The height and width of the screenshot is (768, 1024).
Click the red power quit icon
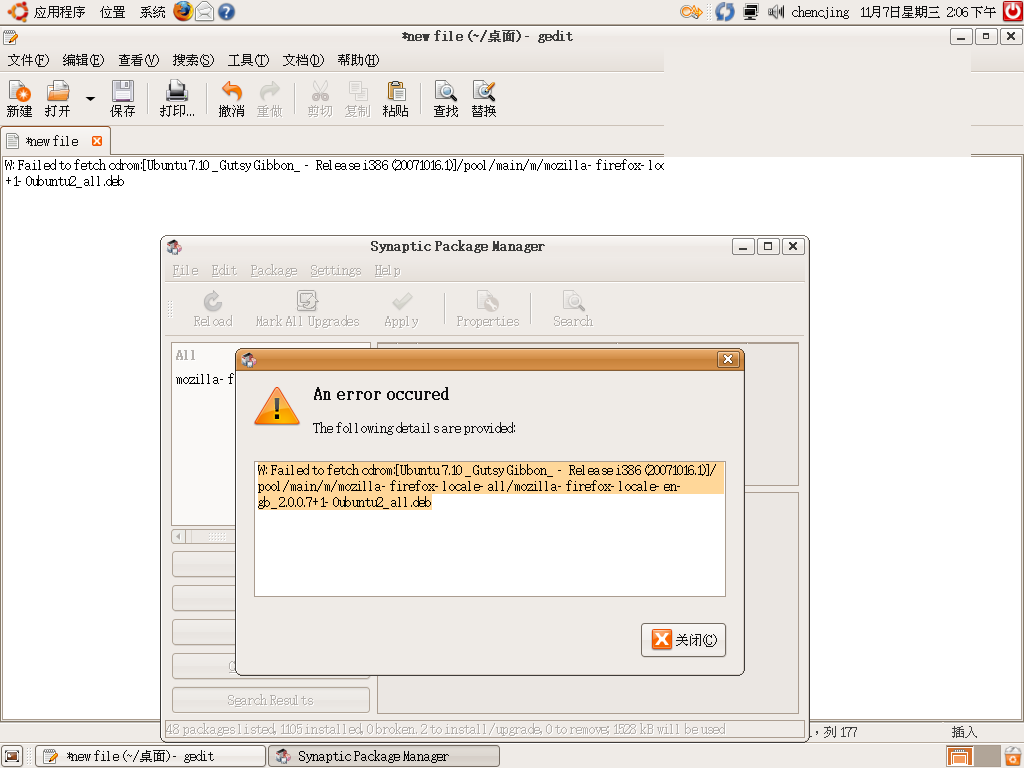click(x=1013, y=12)
